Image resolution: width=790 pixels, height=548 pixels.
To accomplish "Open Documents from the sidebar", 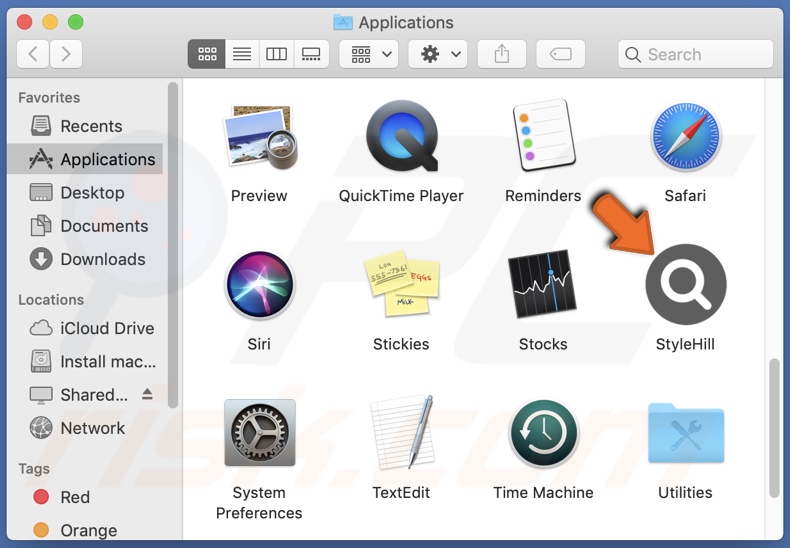I will coord(86,226).
